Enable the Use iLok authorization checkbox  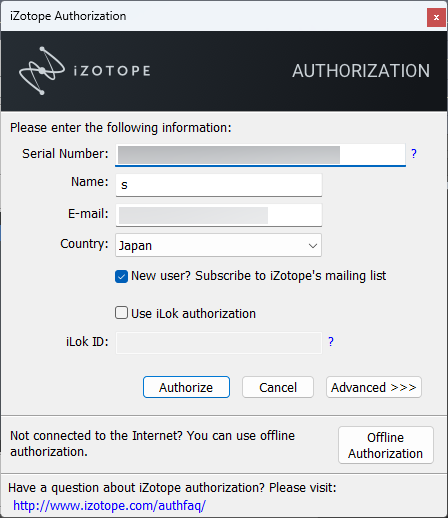(121, 313)
